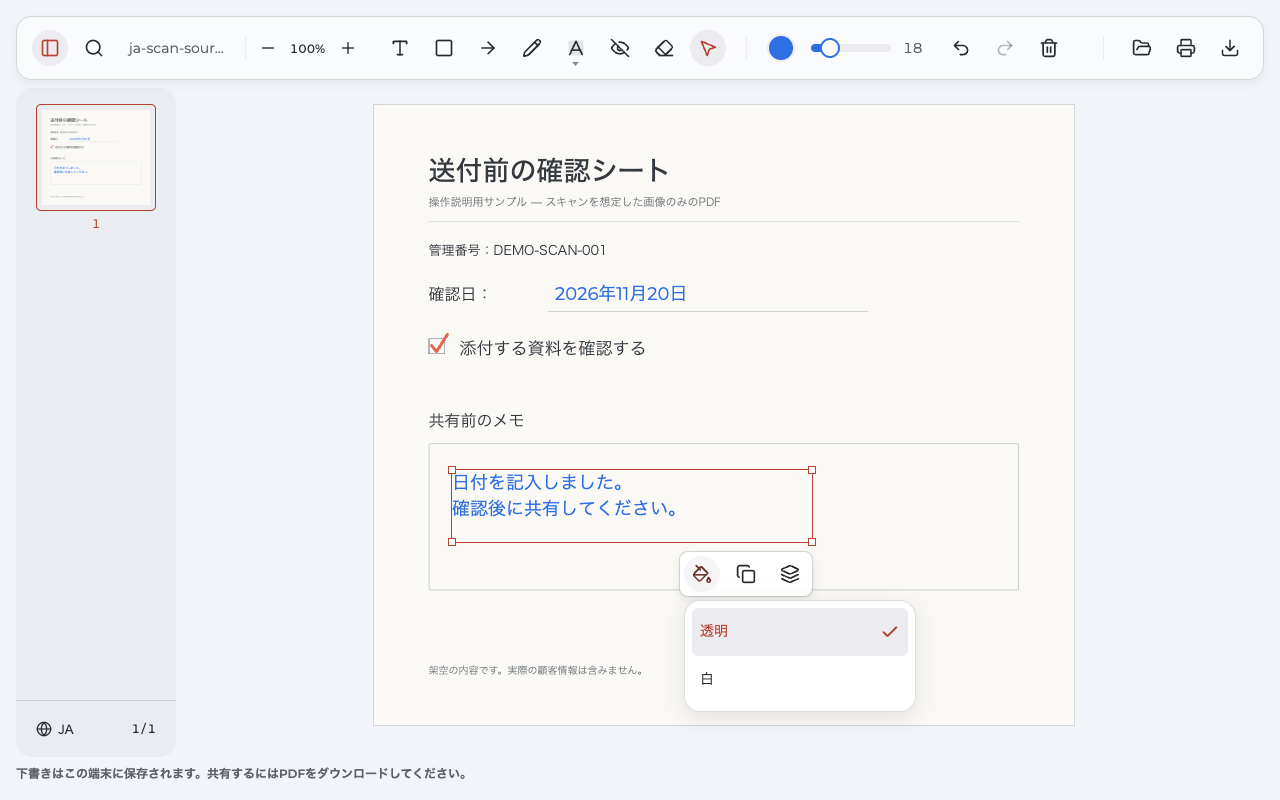Select page 1 thumbnail
The image size is (1280, 800).
(x=96, y=158)
